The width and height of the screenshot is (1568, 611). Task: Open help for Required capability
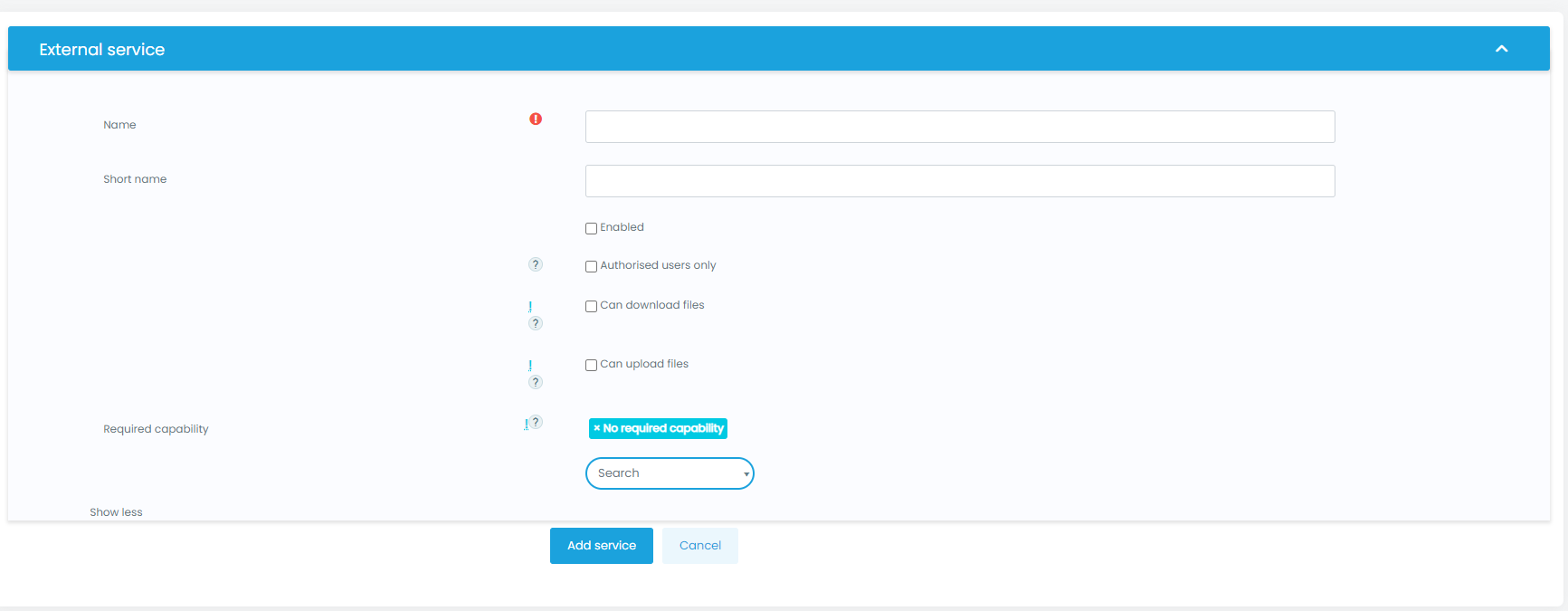[537, 422]
